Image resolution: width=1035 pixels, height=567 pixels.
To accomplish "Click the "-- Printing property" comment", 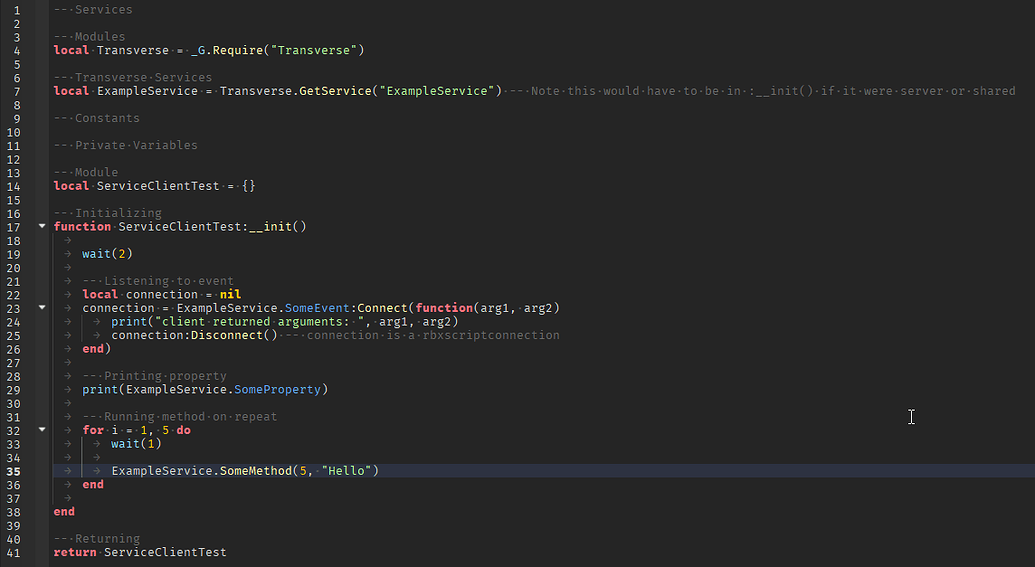I will click(154, 376).
